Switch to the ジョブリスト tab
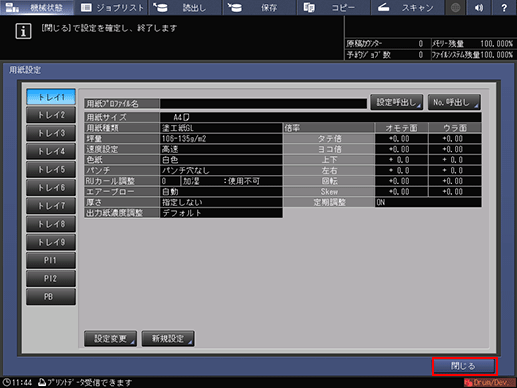 coord(111,7)
